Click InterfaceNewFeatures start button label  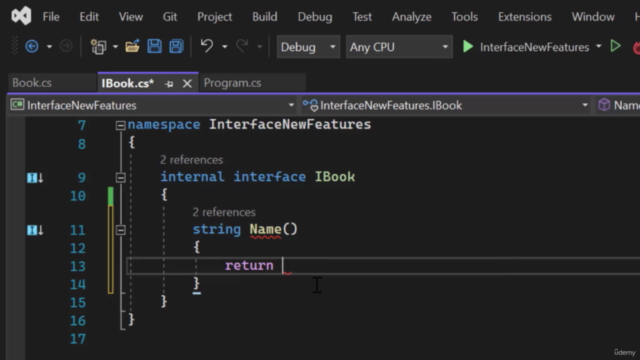tap(534, 47)
